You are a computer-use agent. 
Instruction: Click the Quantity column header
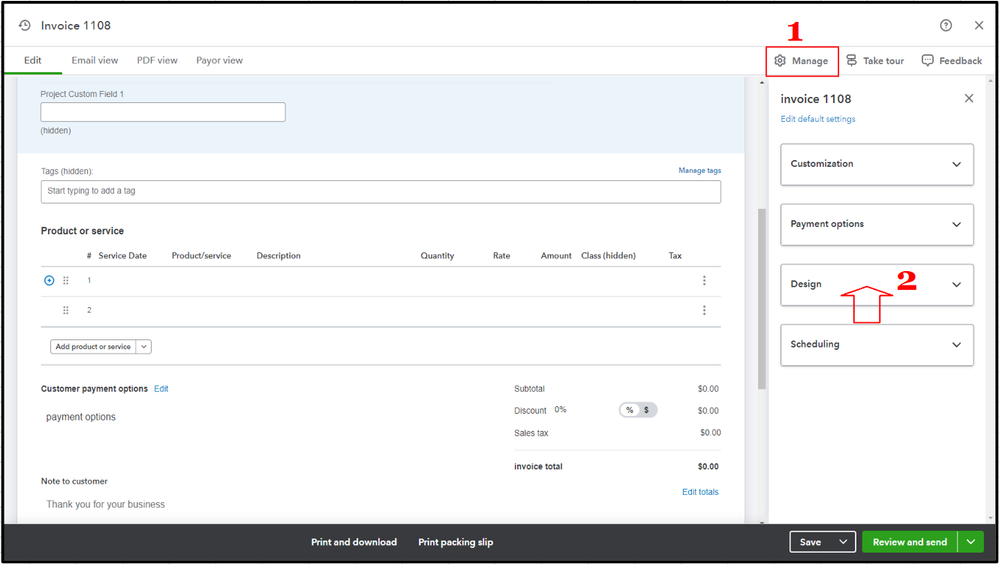(437, 256)
